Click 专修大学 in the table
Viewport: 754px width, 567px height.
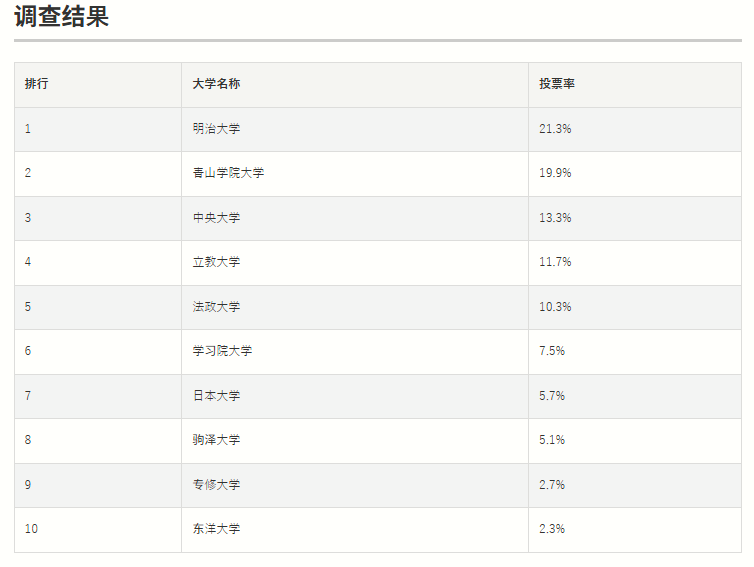(x=216, y=485)
